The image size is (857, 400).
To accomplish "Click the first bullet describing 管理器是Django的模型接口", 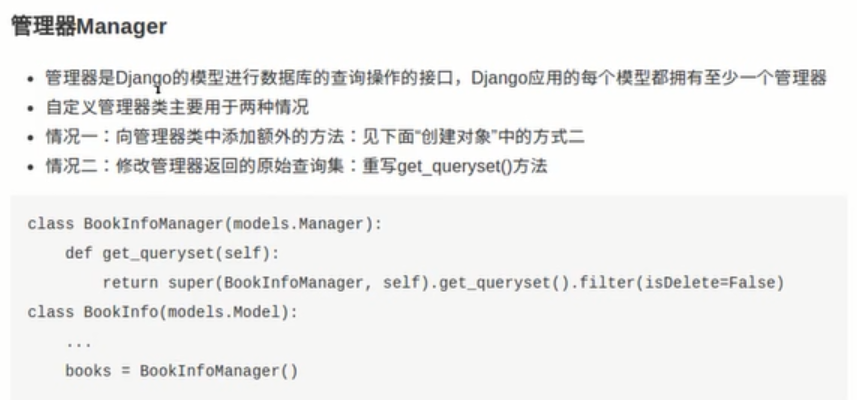I will click(x=435, y=78).
